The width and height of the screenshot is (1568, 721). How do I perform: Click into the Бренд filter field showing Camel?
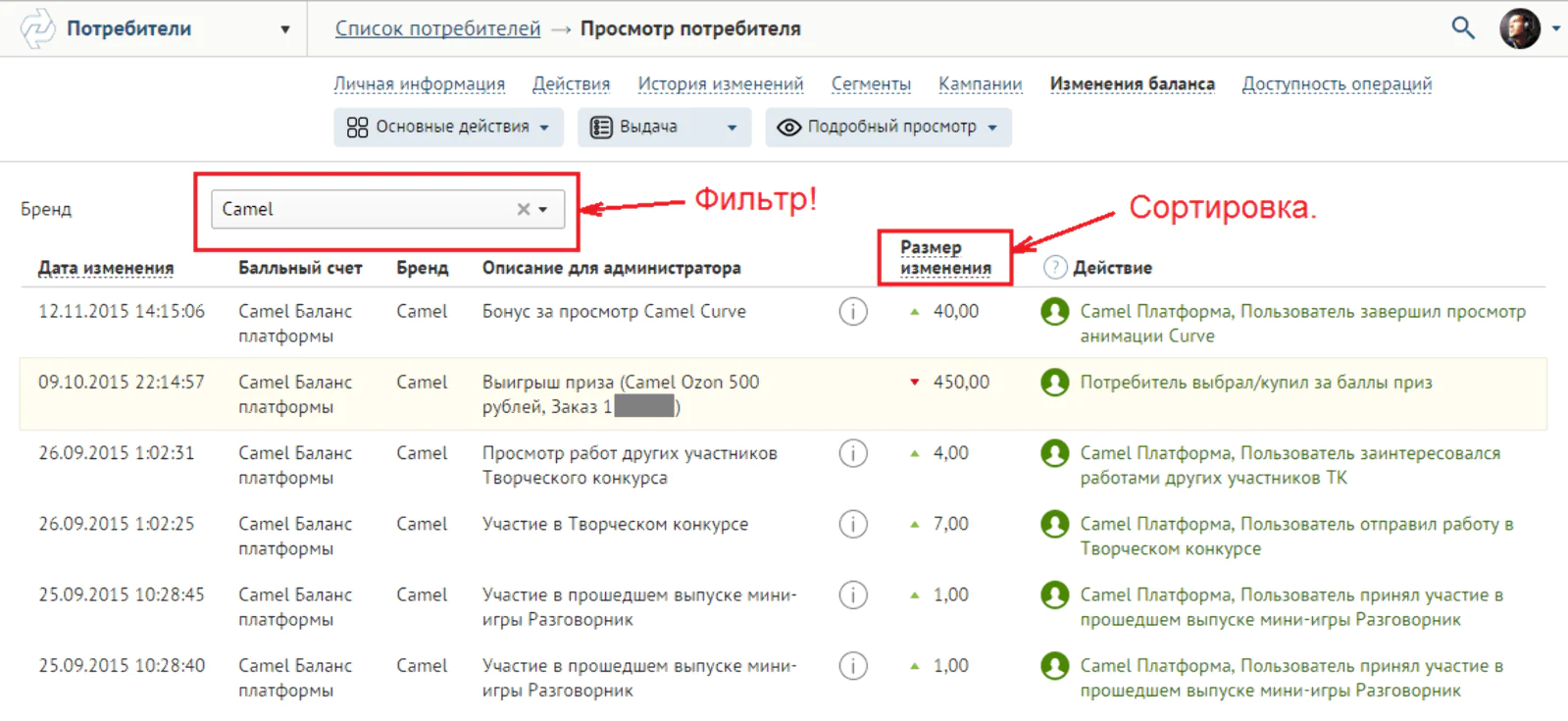pyautogui.click(x=387, y=209)
